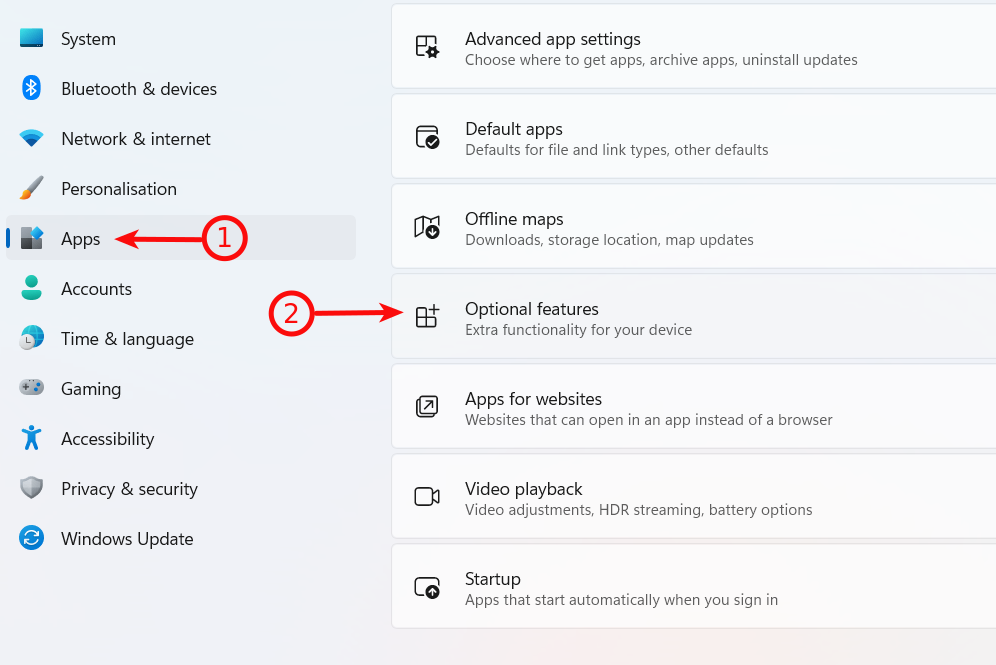Click the Optional features grid-plus icon

pyautogui.click(x=427, y=316)
